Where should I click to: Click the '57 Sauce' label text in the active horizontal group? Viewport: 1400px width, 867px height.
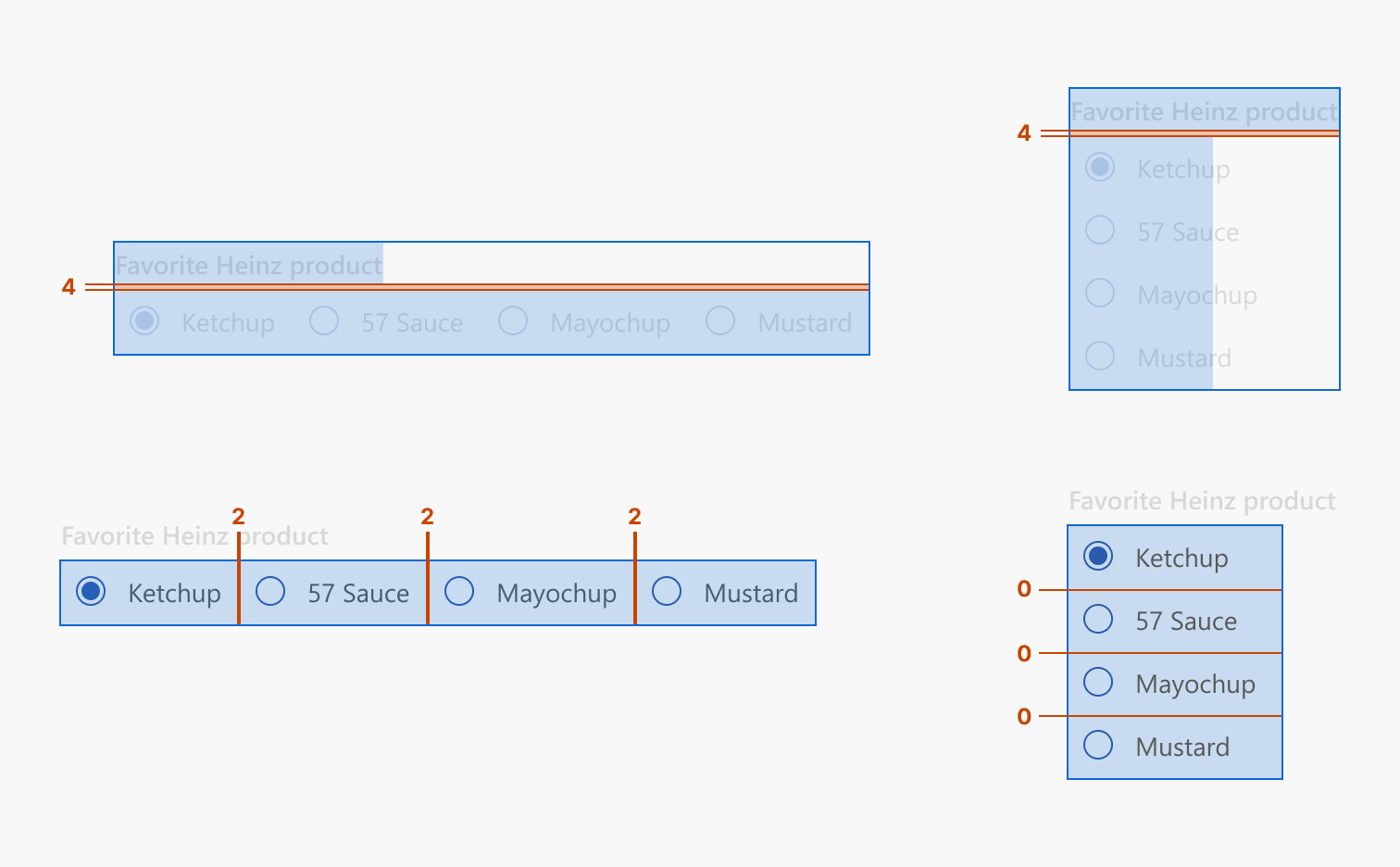pyautogui.click(x=358, y=594)
